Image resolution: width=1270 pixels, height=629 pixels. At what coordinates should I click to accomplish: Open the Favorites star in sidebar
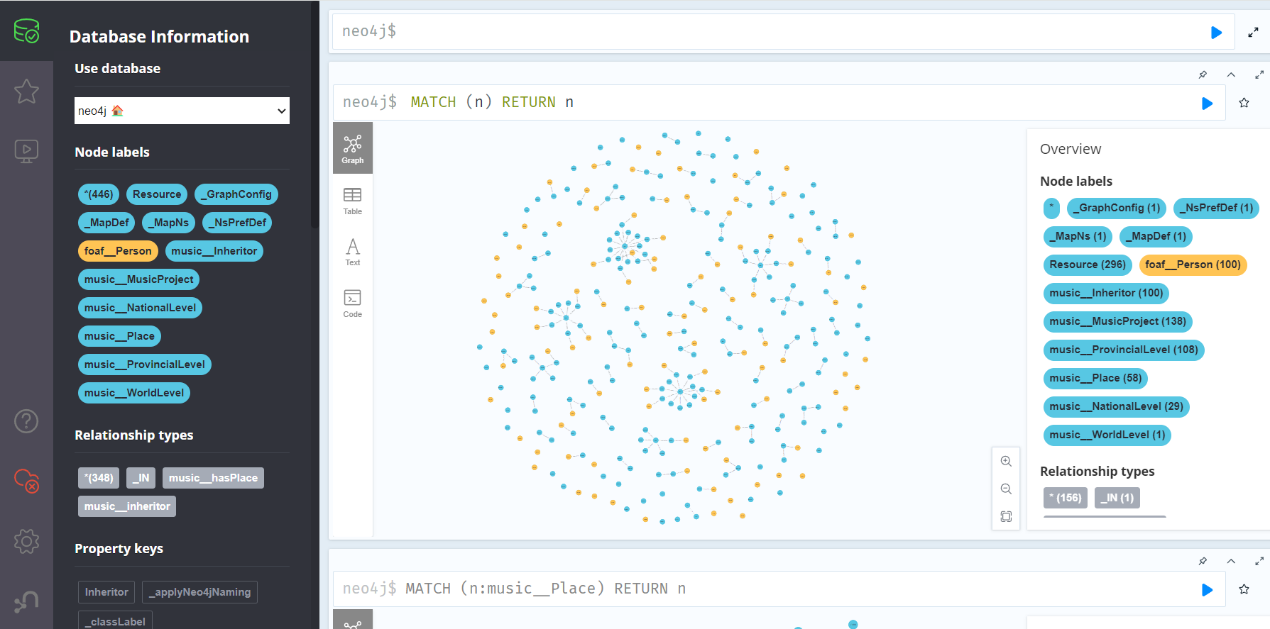click(26, 92)
